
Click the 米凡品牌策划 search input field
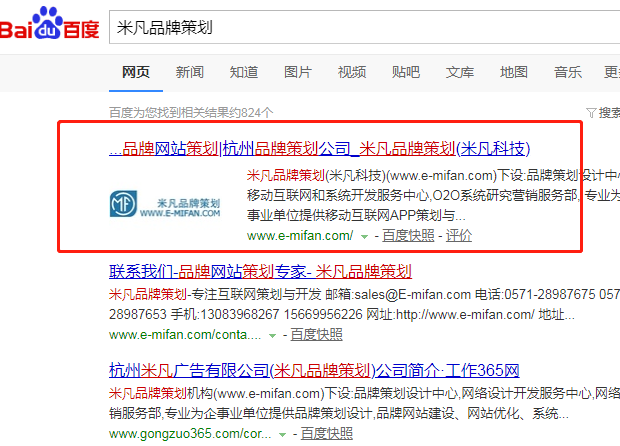365,27
